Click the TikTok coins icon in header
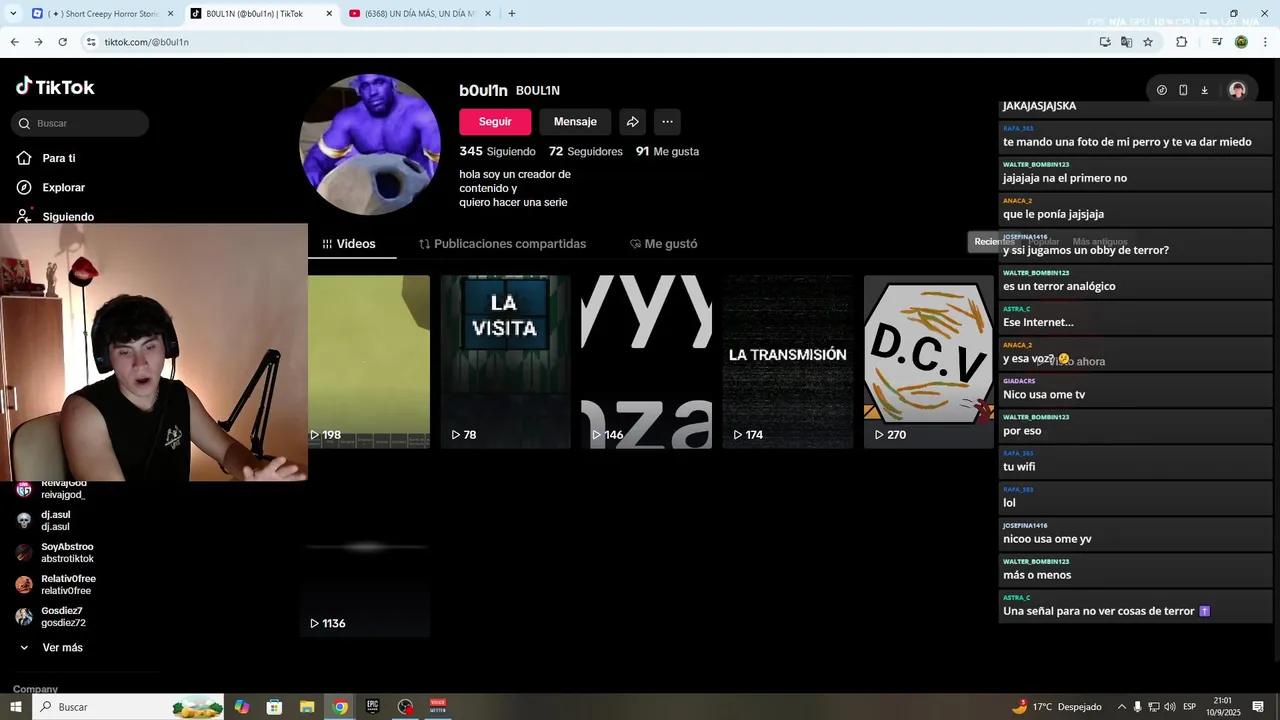Screen dimensions: 1280x720 click(x=1161, y=90)
